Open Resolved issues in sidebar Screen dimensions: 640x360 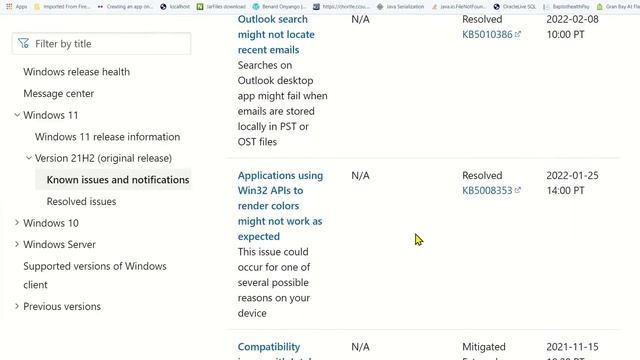pos(81,201)
